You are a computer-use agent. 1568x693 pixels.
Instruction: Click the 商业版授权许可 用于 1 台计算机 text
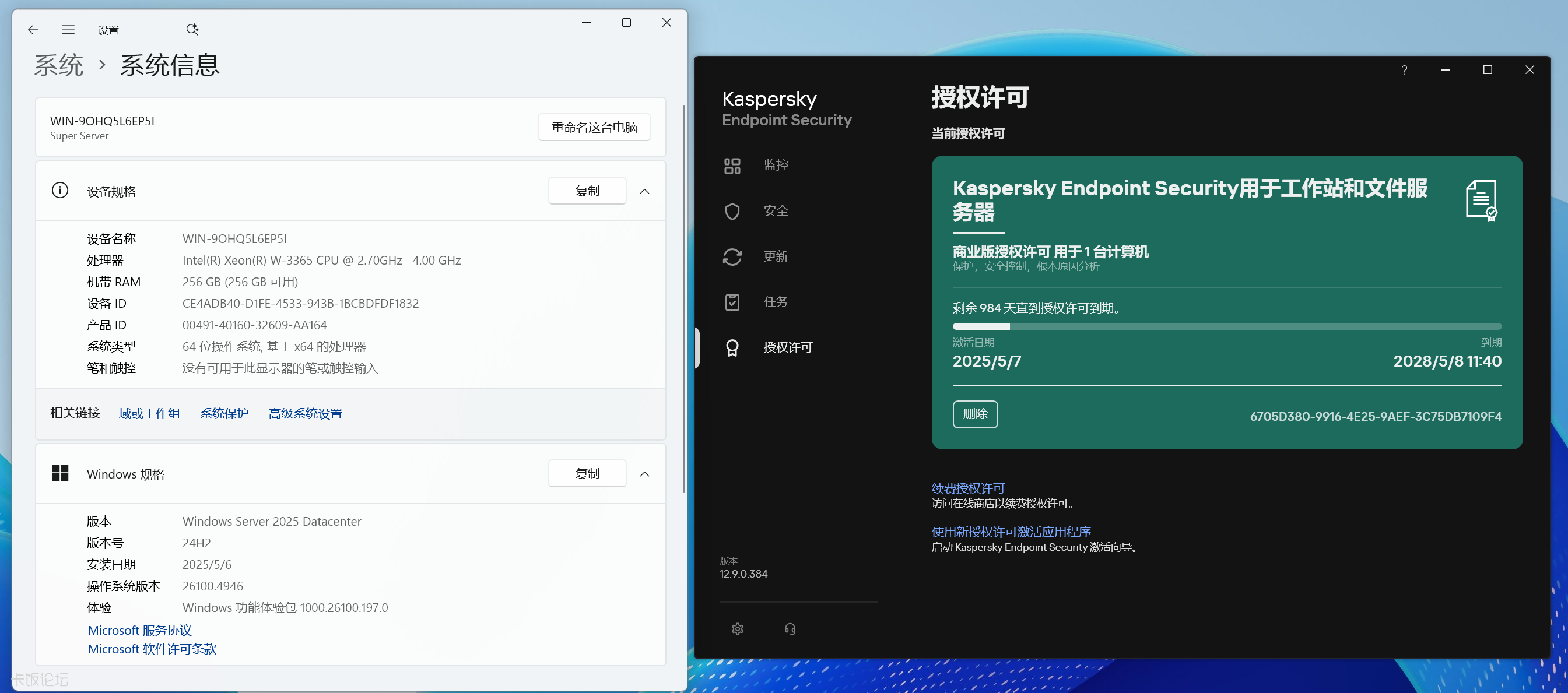pyautogui.click(x=1051, y=251)
